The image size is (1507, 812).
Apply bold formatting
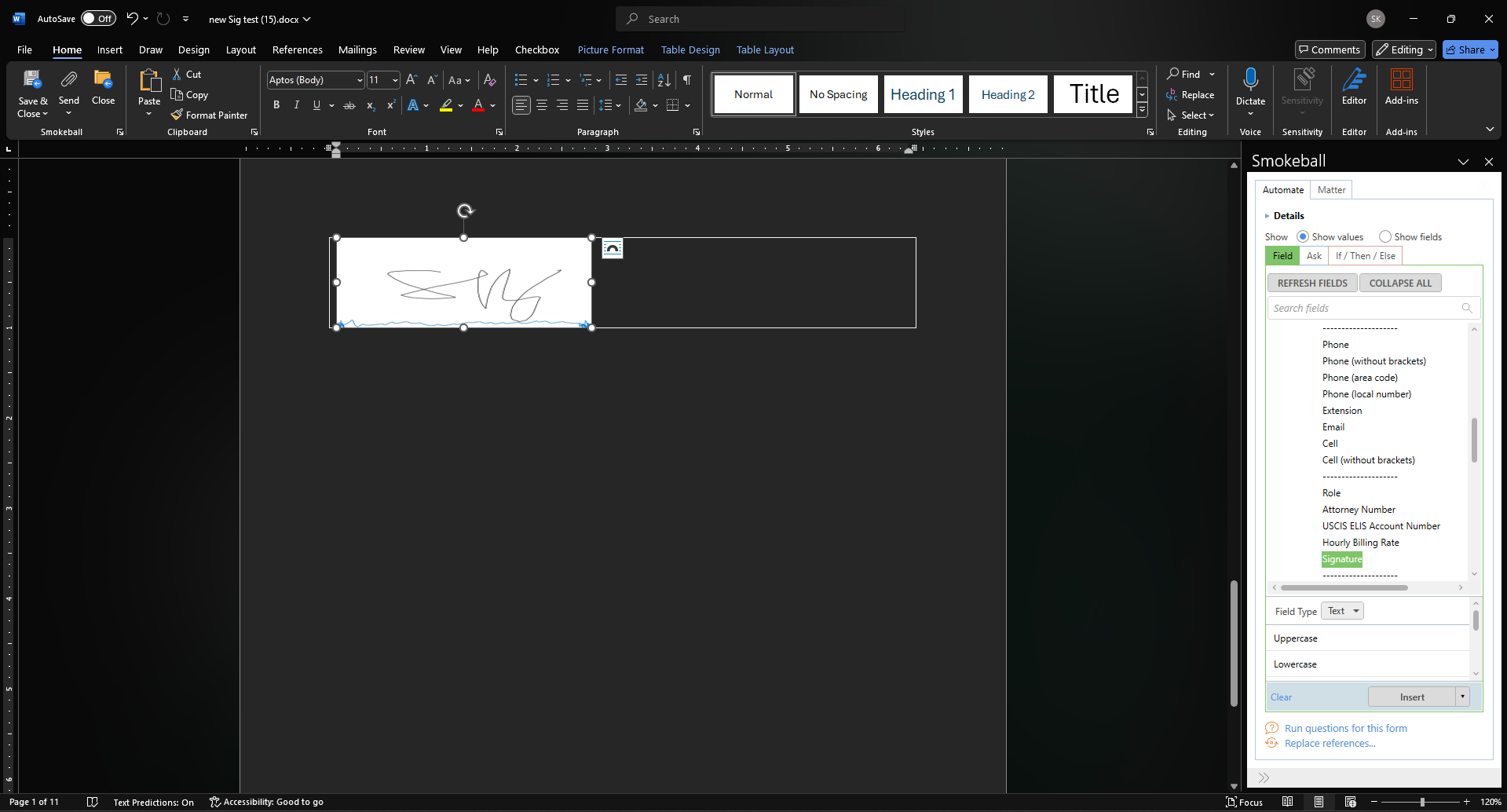[276, 105]
